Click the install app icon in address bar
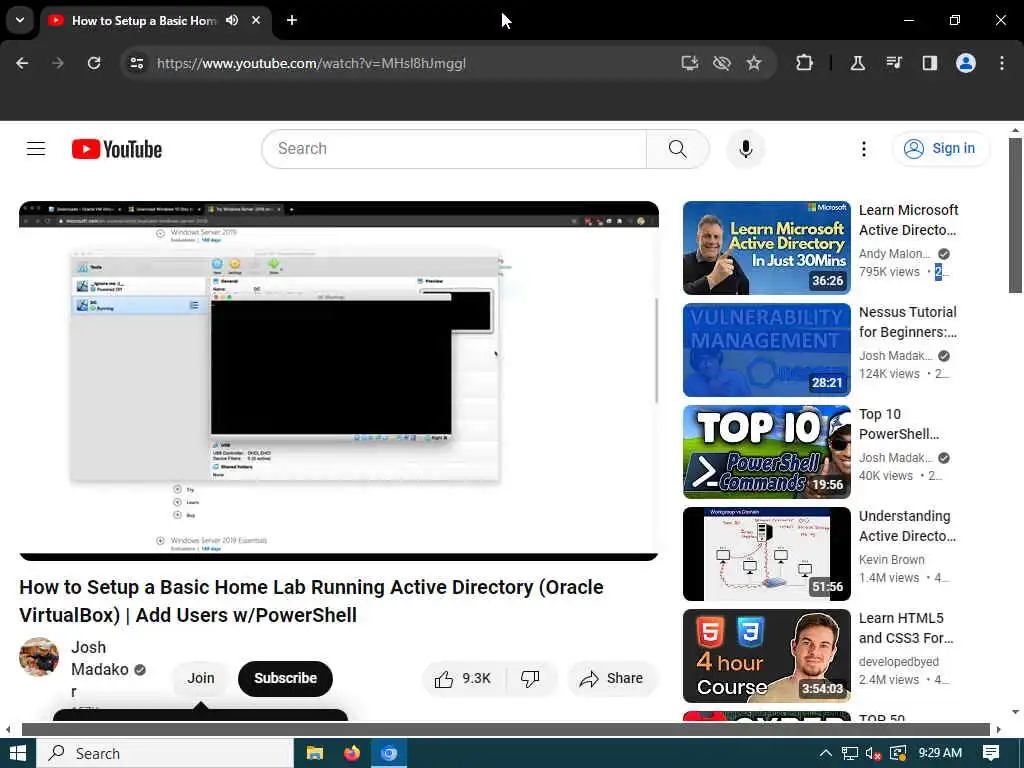The width and height of the screenshot is (1024, 768). 690,63
